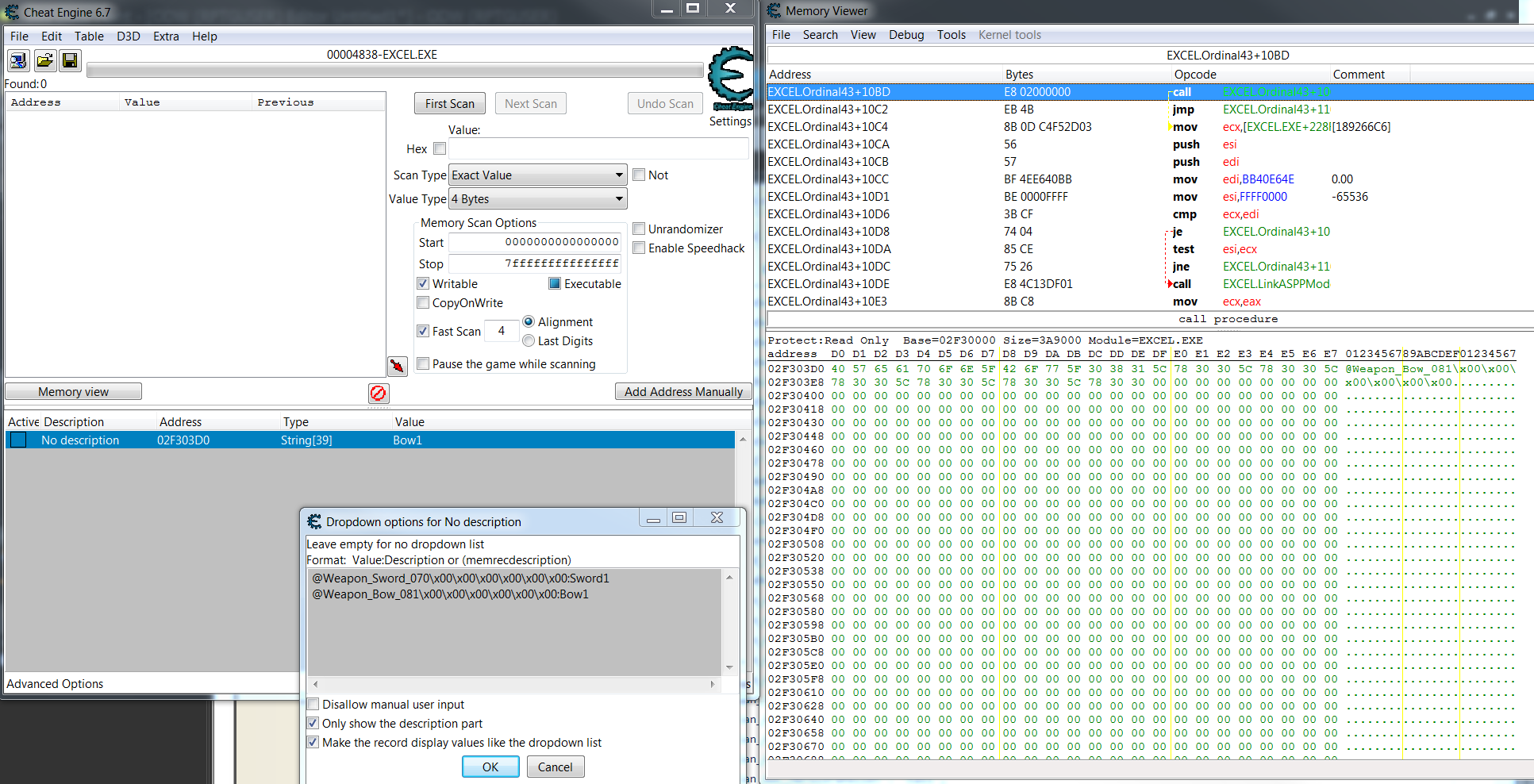Open the Scan Type dropdown

point(538,175)
